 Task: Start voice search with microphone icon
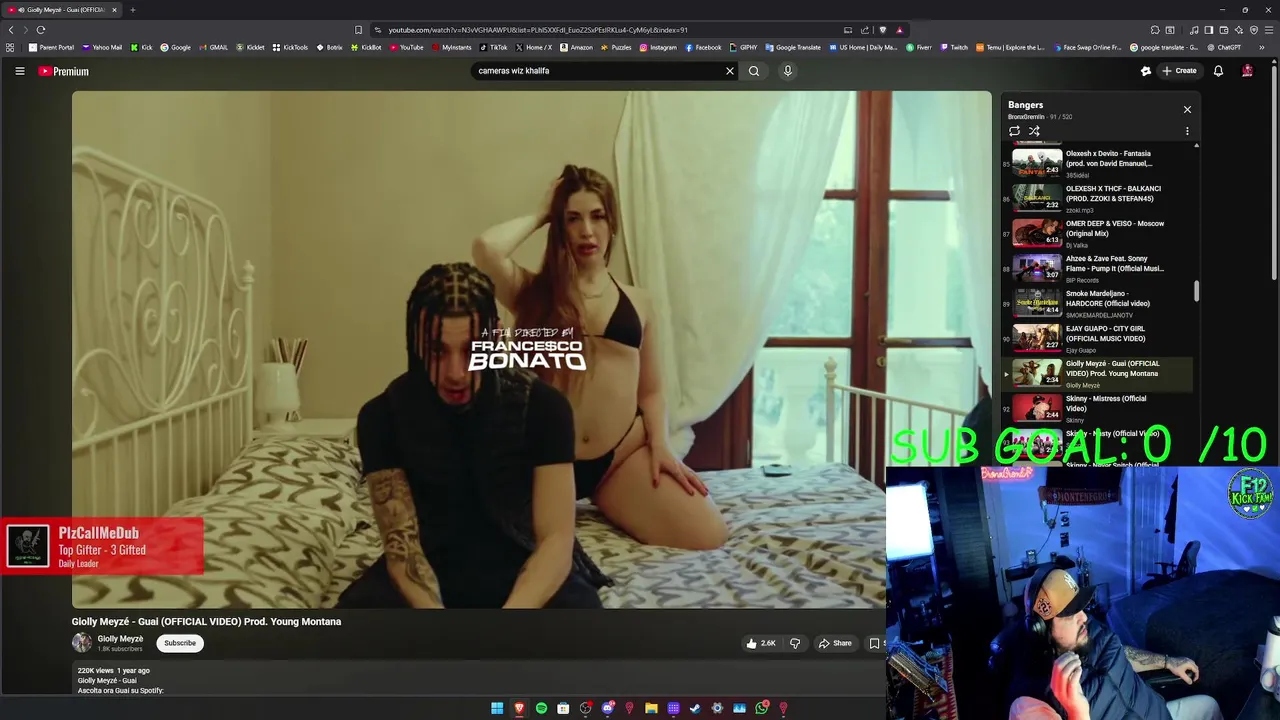pos(788,71)
